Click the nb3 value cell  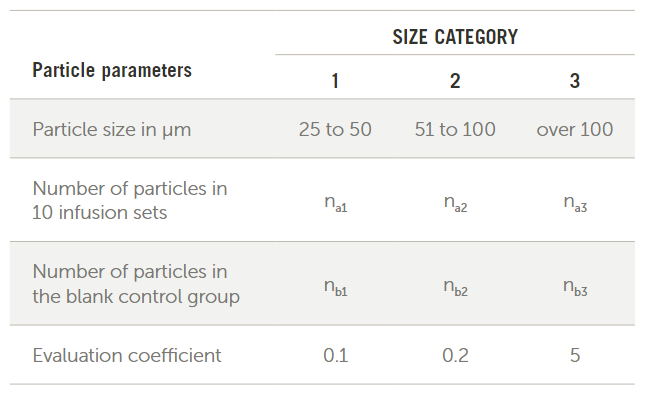pos(575,287)
